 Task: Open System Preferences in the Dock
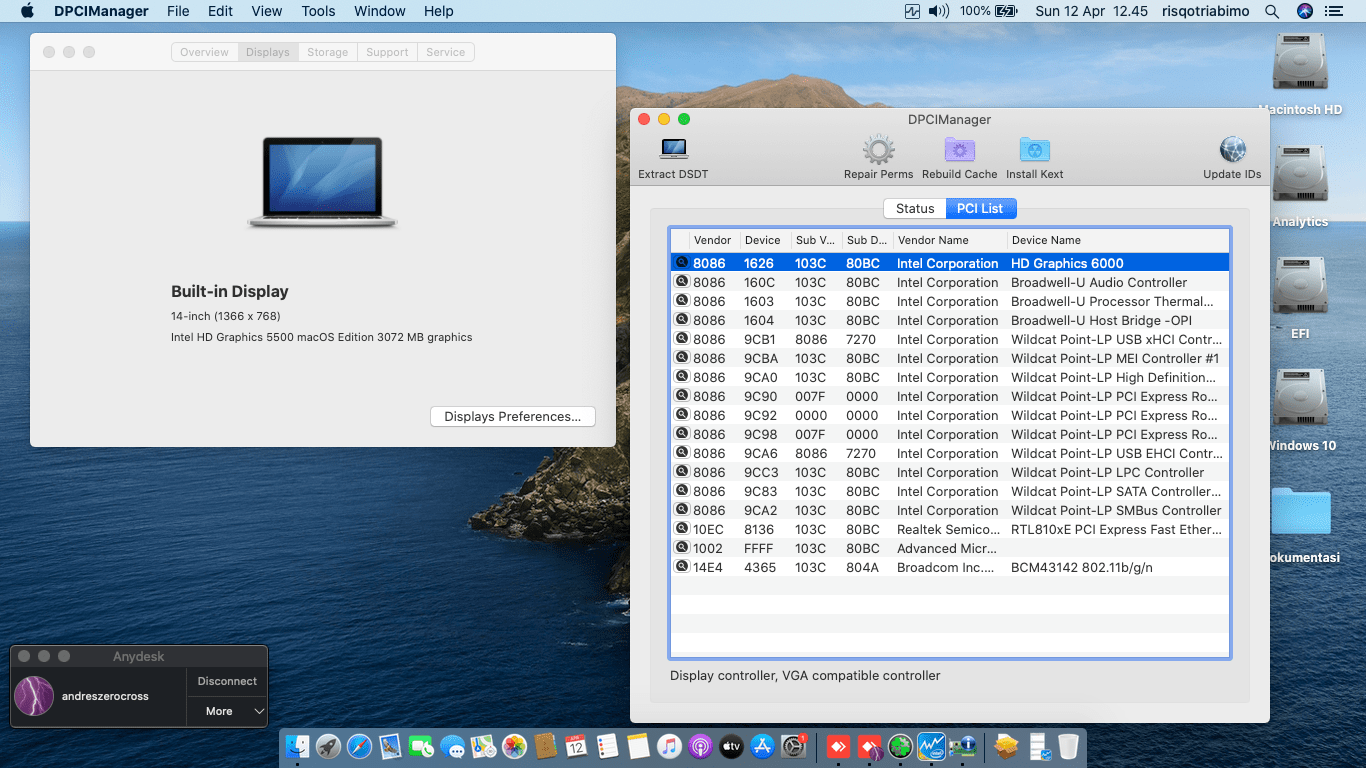[x=793, y=746]
